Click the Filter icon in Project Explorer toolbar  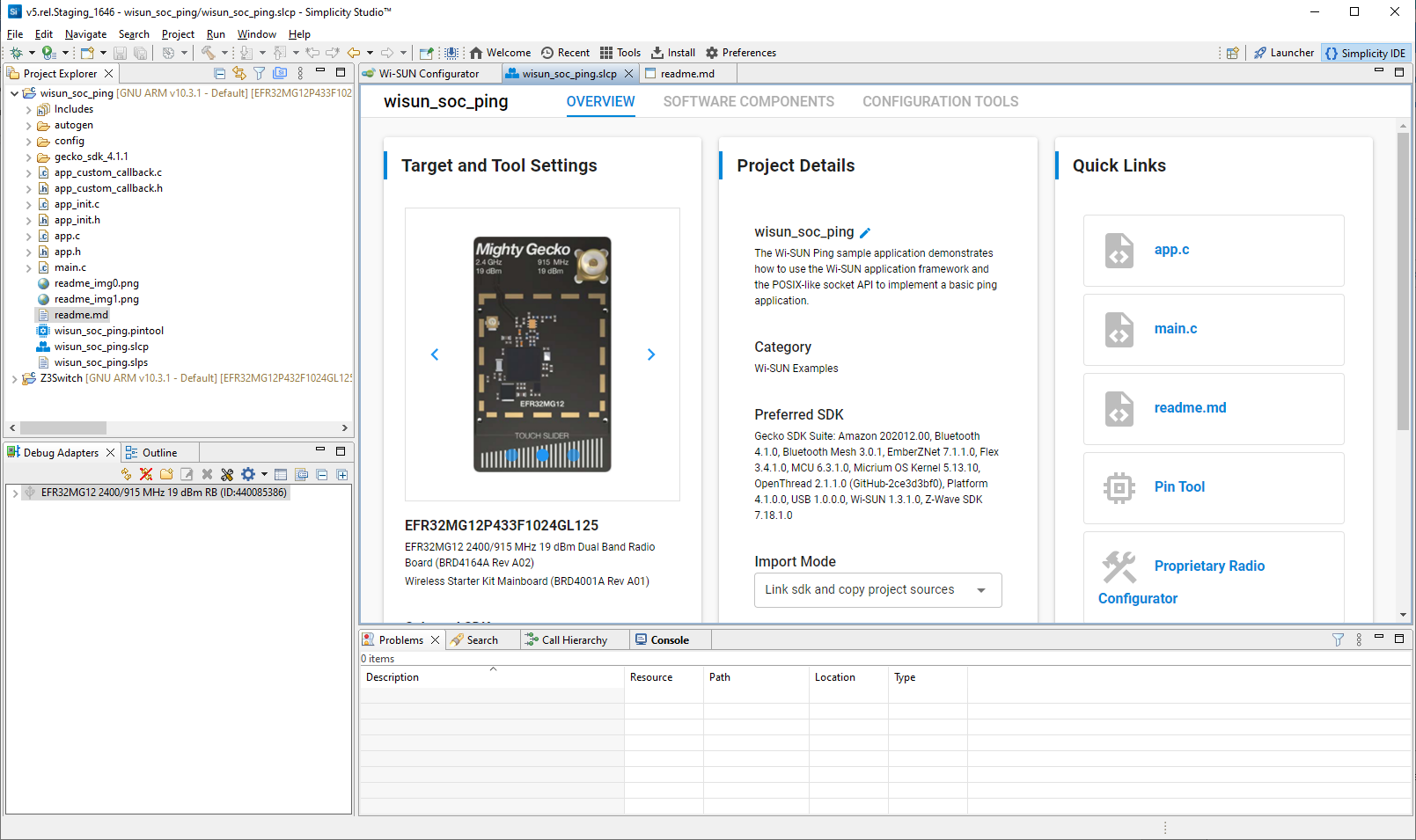click(x=259, y=73)
